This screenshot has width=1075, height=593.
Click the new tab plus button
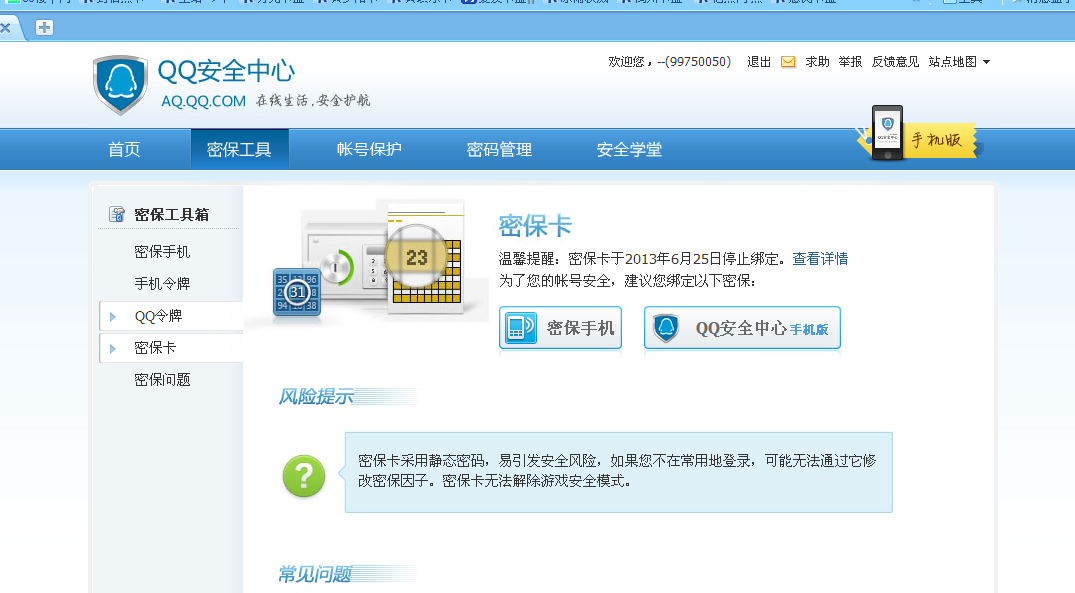pyautogui.click(x=45, y=27)
